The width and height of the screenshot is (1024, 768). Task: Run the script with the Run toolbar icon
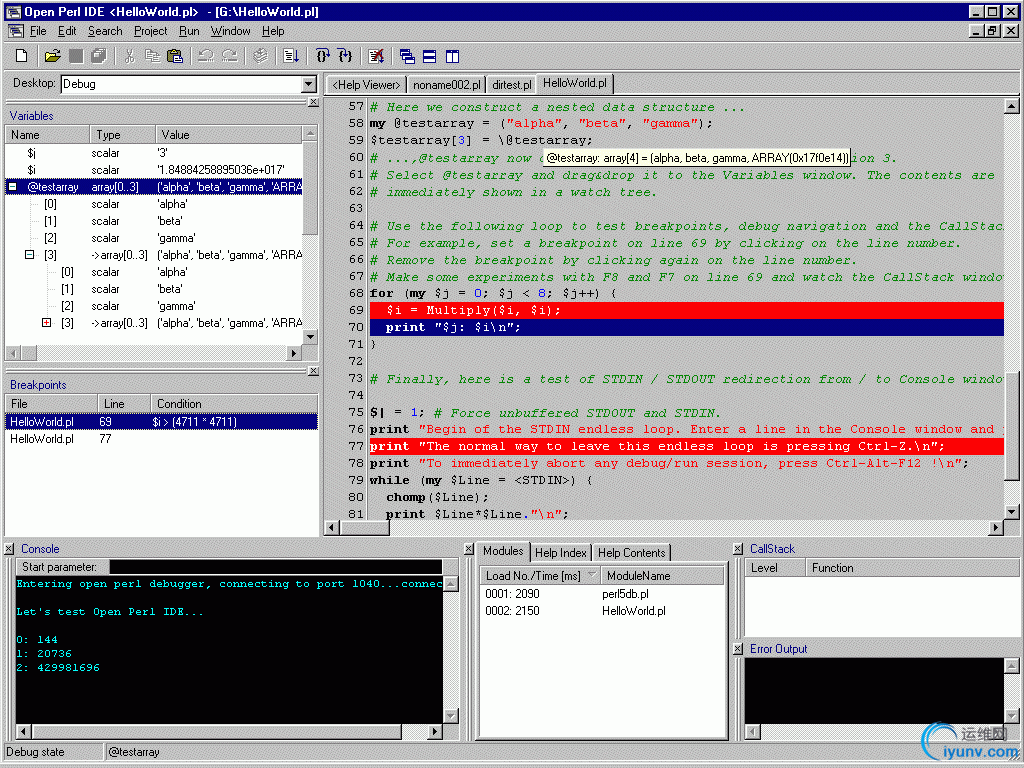click(x=291, y=56)
